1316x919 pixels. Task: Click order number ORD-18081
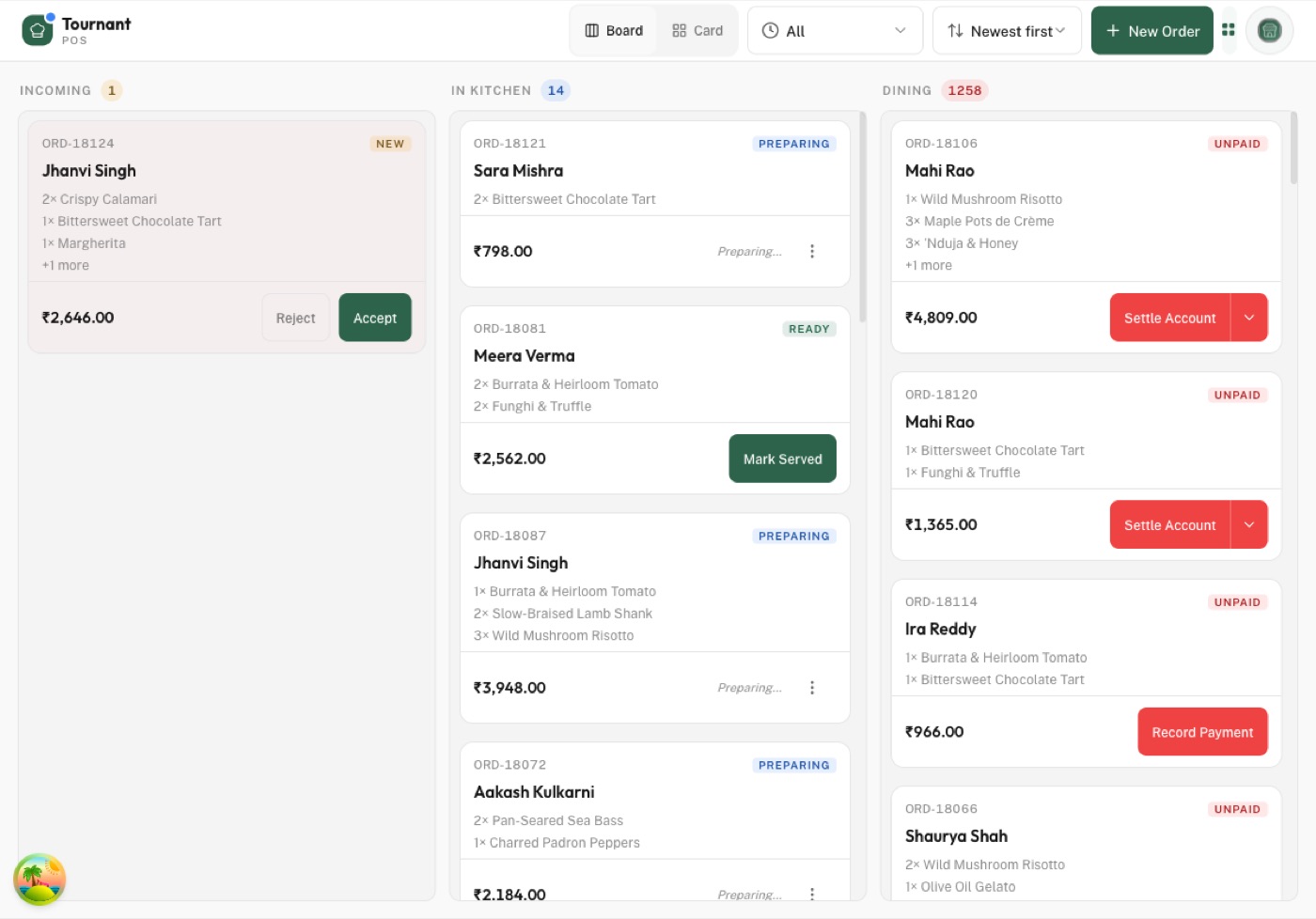coord(509,328)
